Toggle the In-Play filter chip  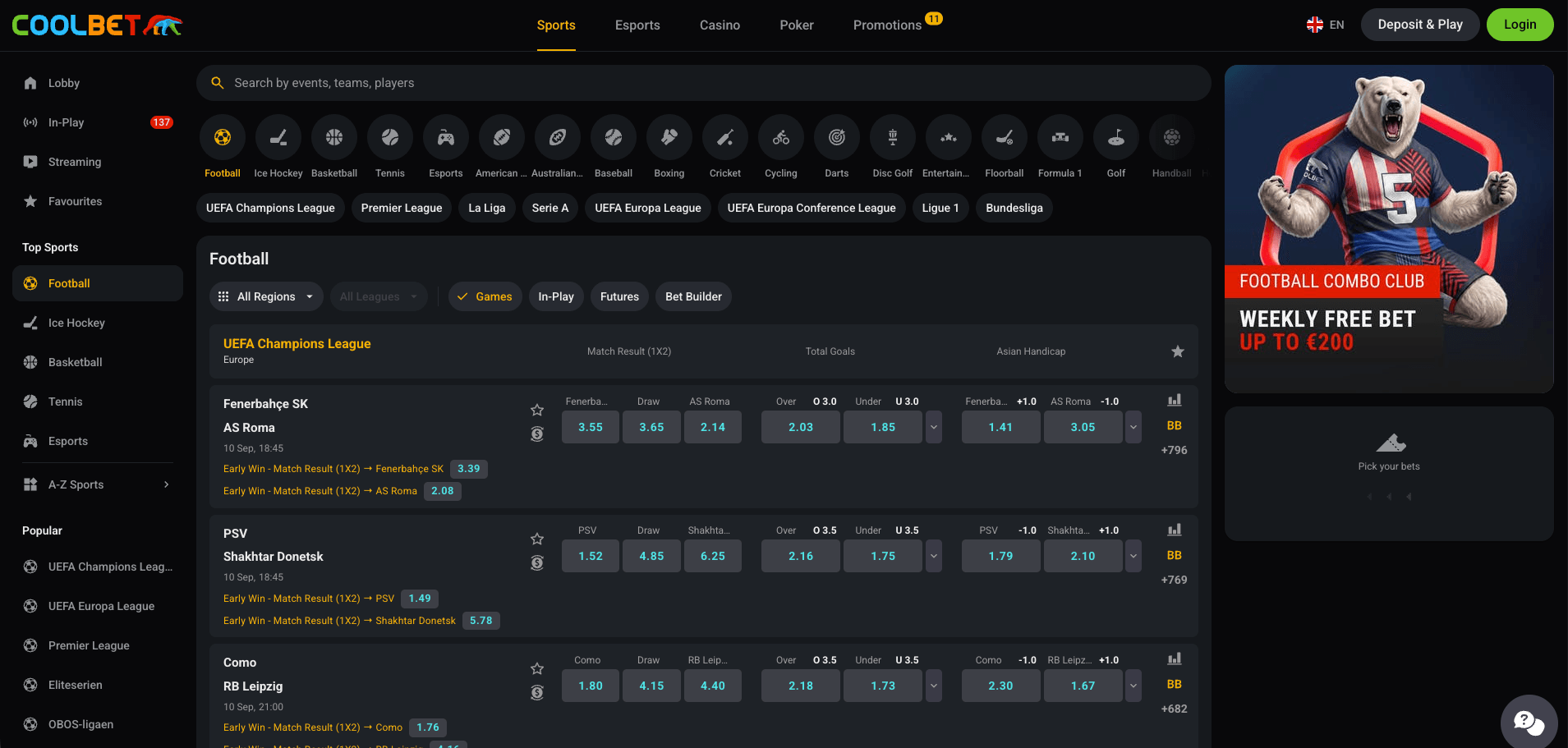pyautogui.click(x=556, y=296)
